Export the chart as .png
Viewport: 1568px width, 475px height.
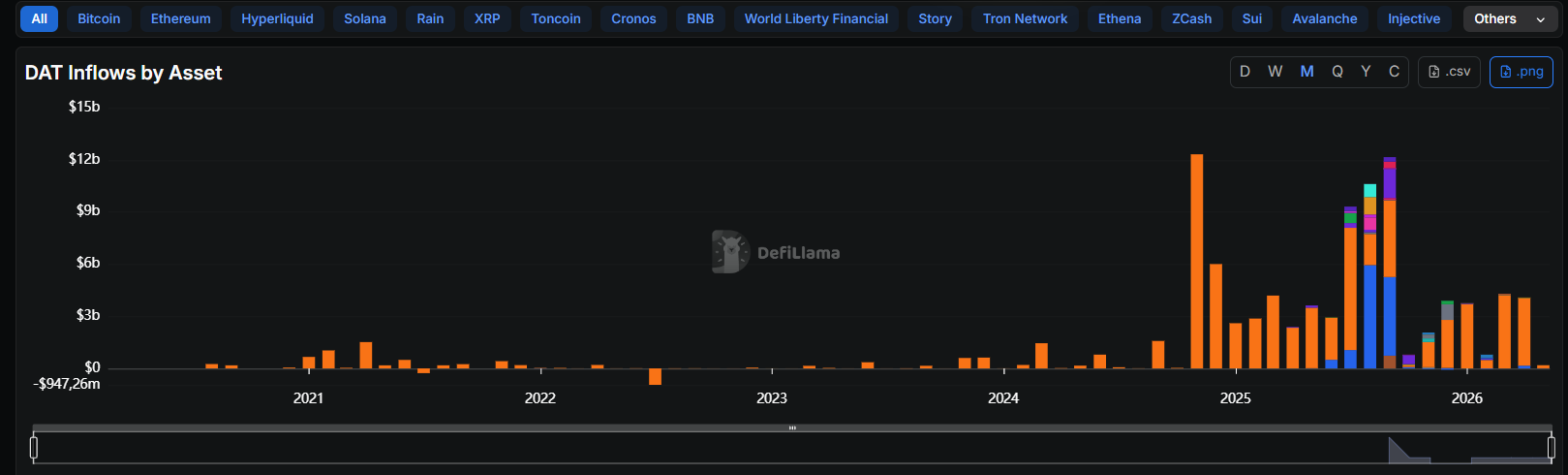[1522, 72]
